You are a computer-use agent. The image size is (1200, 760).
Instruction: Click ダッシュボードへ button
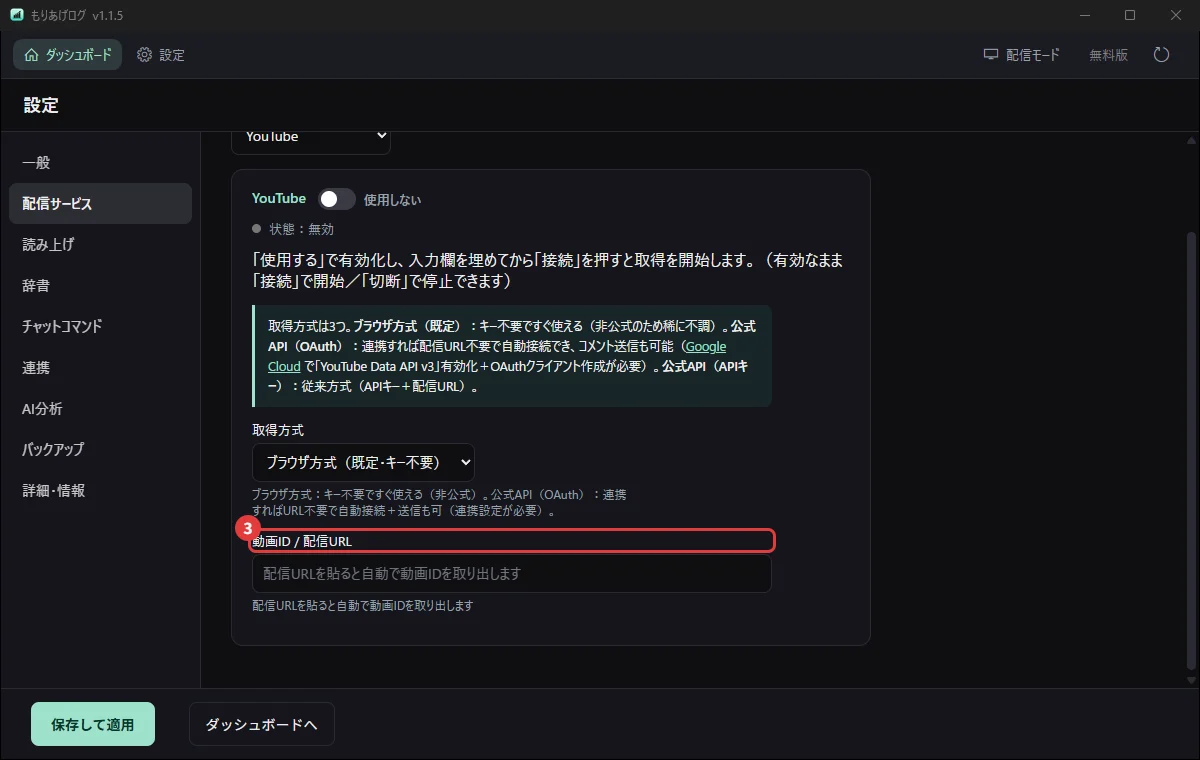262,724
